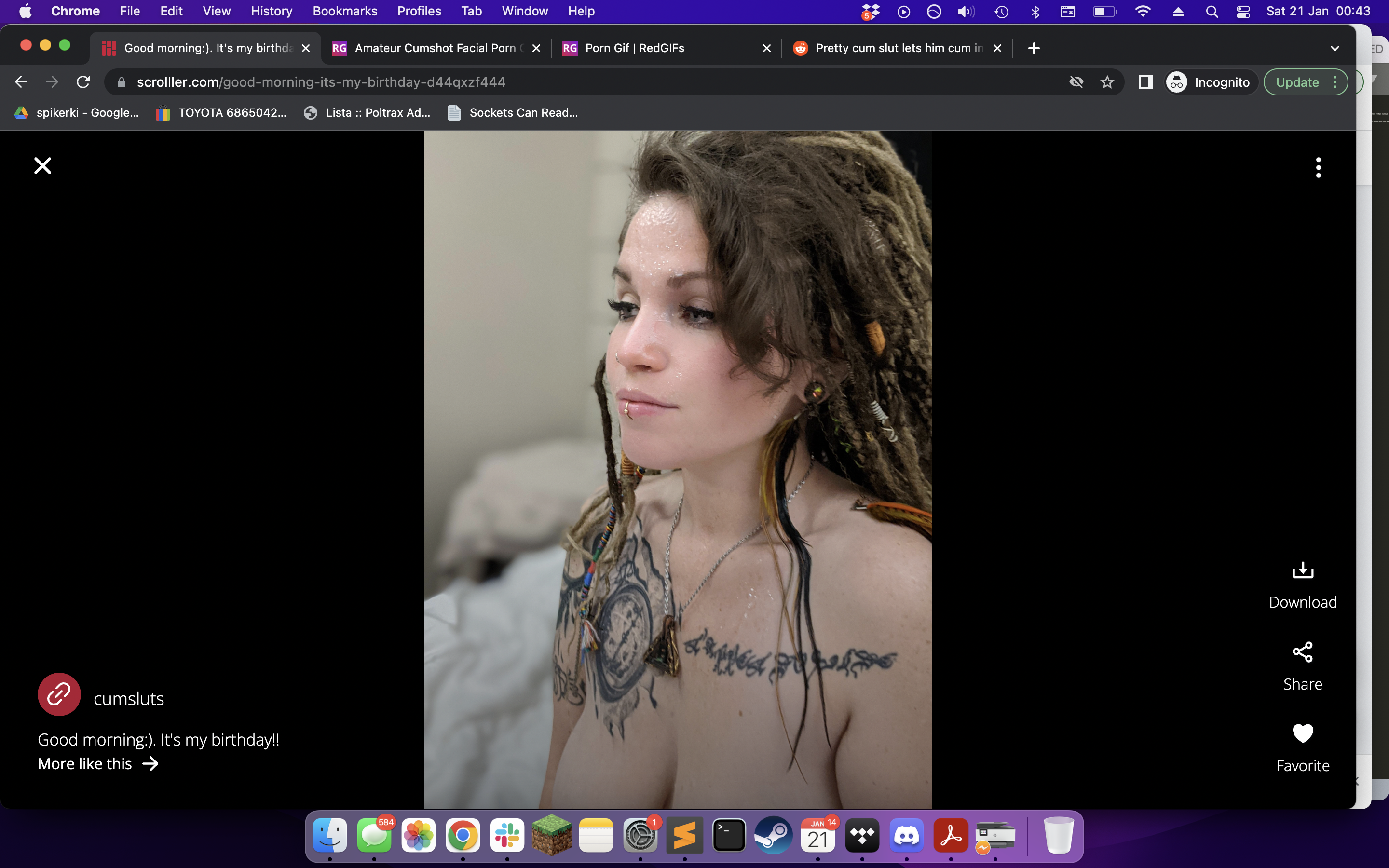Viewport: 1389px width, 868px height.
Task: Reload the page
Action: 83,82
